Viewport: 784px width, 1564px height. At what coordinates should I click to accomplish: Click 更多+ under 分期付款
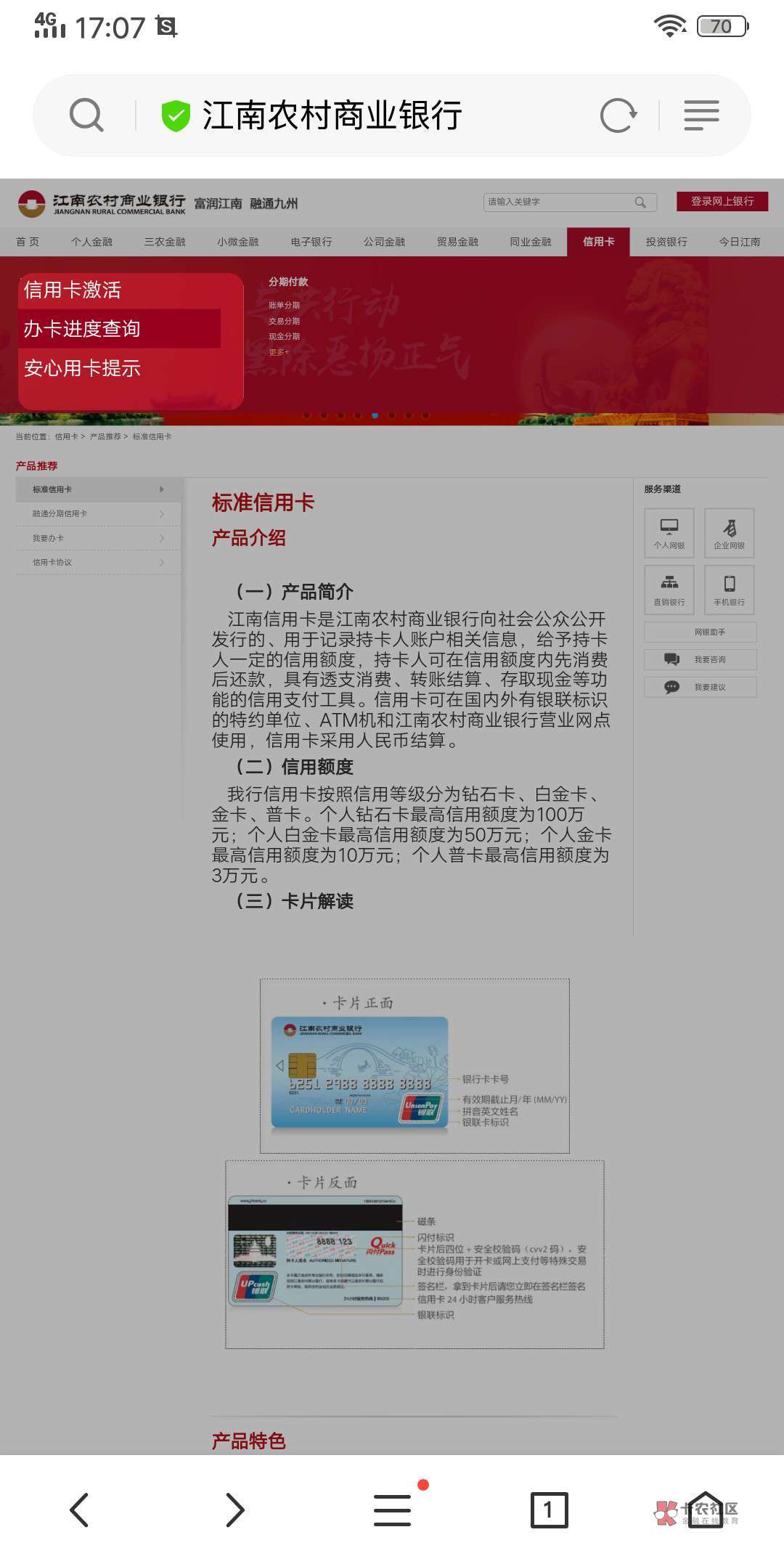pos(279,352)
